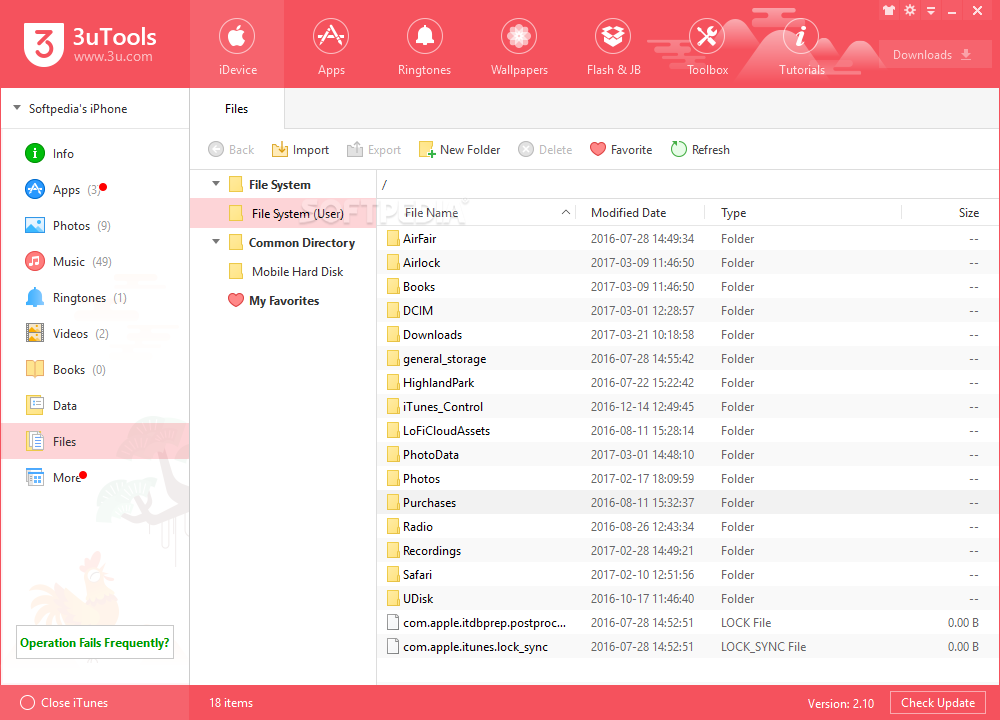1000x720 pixels.
Task: Open My Favorites in the tree
Action: tap(283, 301)
